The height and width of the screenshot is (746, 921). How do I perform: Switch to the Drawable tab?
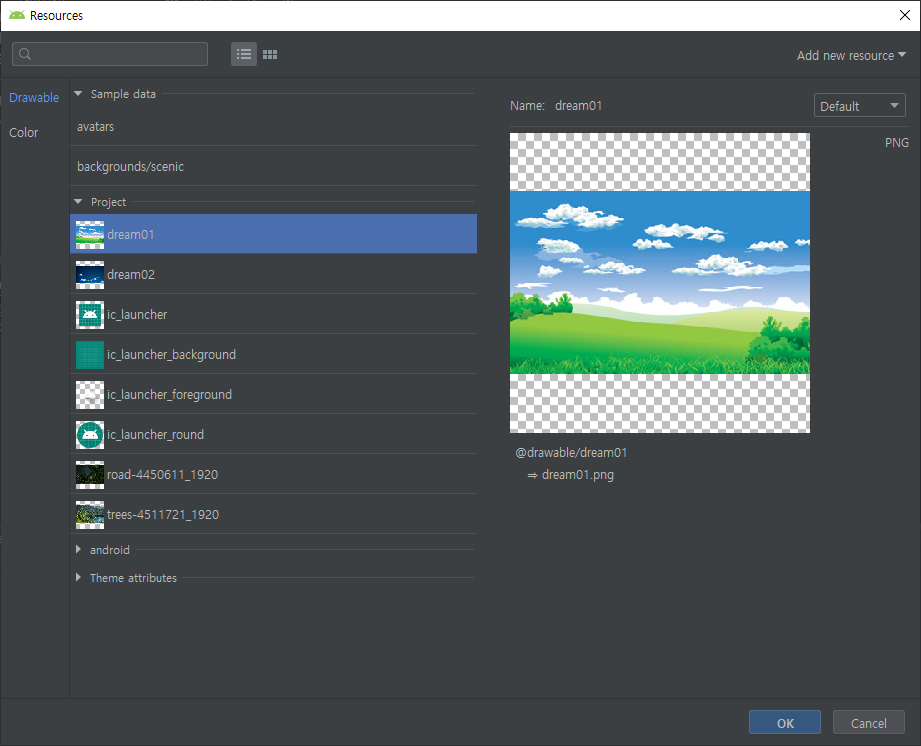click(x=34, y=98)
